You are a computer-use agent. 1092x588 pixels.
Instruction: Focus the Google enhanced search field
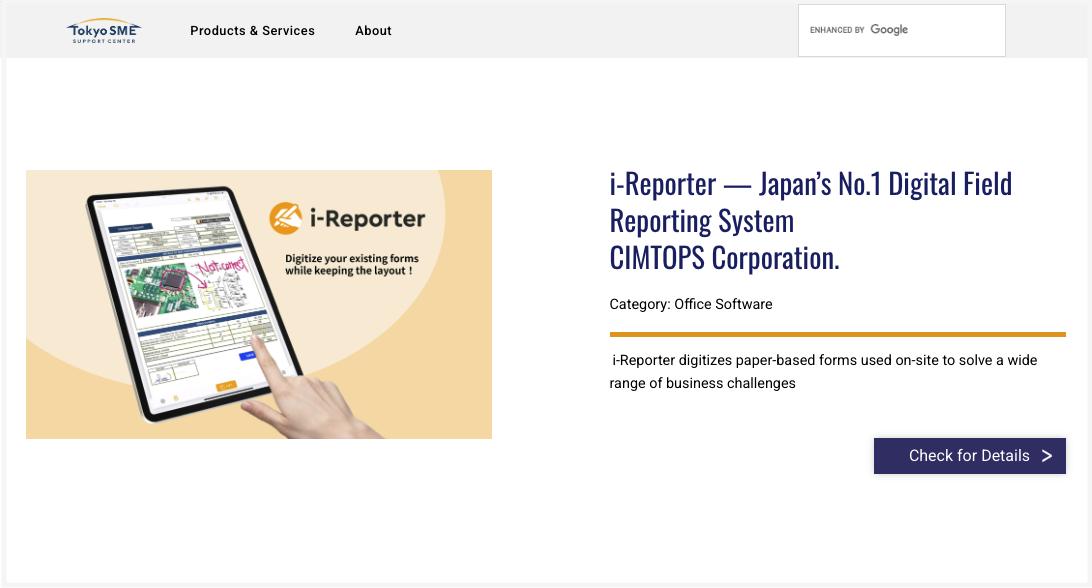point(950,30)
